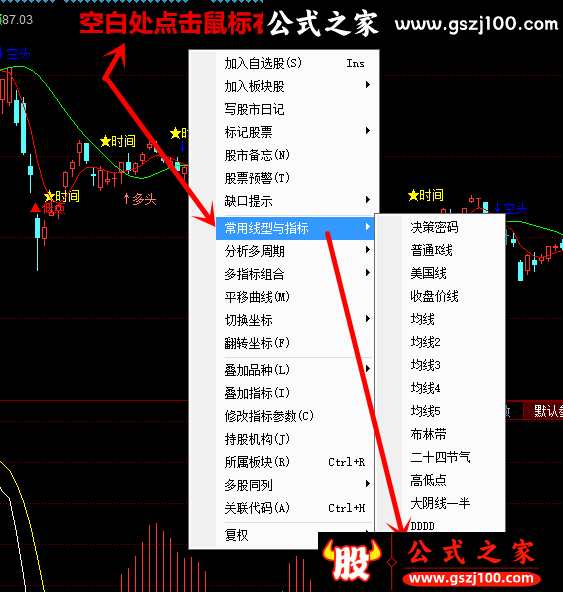
Task: Select 持股机构(J) menu item
Action: pyautogui.click(x=295, y=439)
